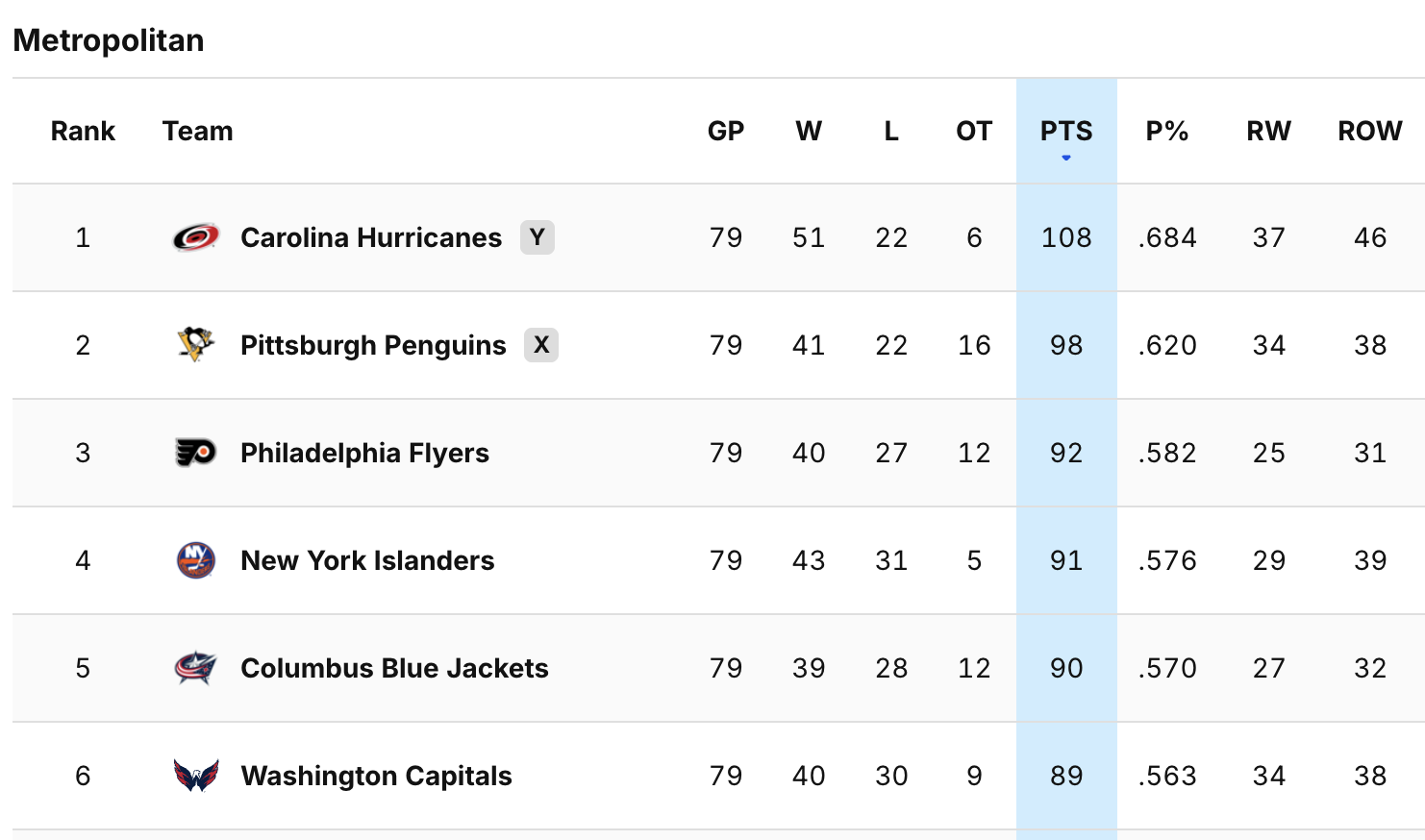1425x840 pixels.
Task: Sort table by the ROW column header
Action: click(1370, 131)
